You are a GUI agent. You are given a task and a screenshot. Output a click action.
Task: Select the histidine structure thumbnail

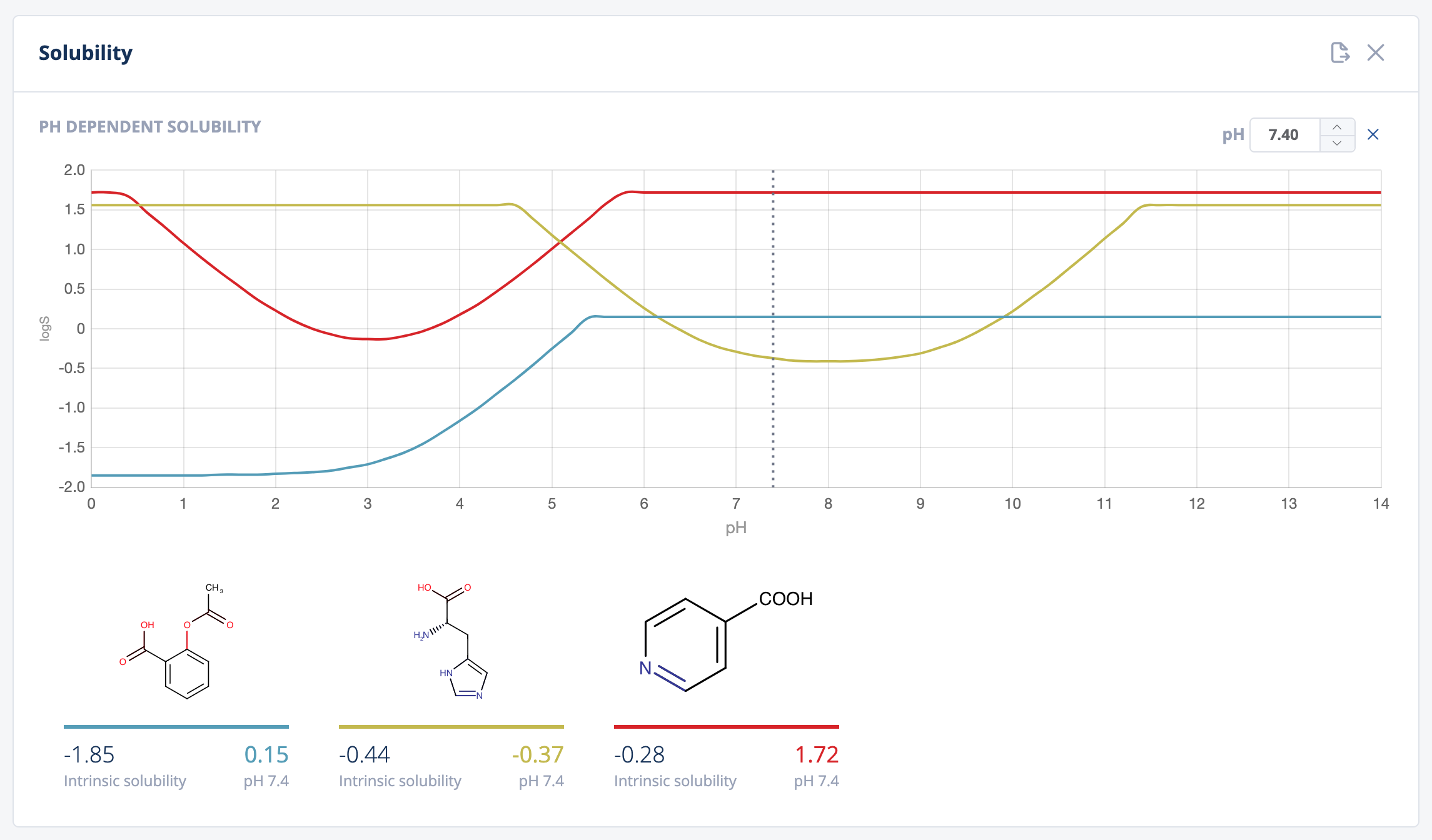pos(451,641)
